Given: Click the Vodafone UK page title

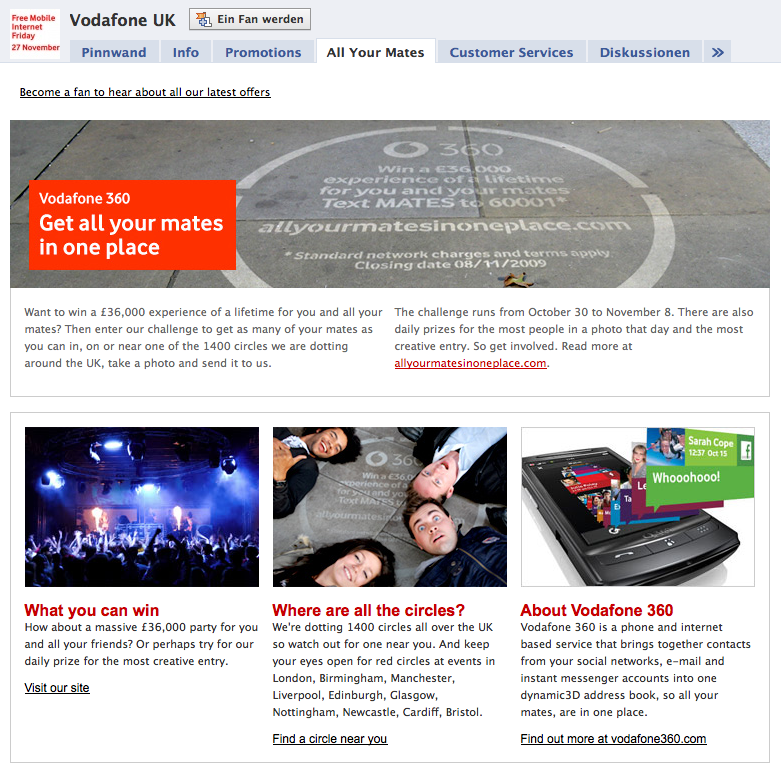Looking at the screenshot, I should pyautogui.click(x=123, y=20).
